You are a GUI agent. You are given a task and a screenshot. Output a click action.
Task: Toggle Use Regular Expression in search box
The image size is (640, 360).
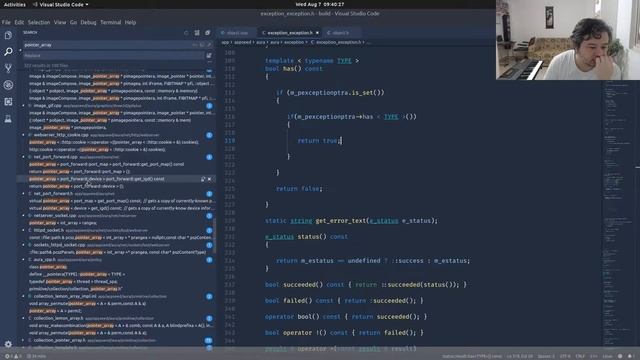pos(209,45)
